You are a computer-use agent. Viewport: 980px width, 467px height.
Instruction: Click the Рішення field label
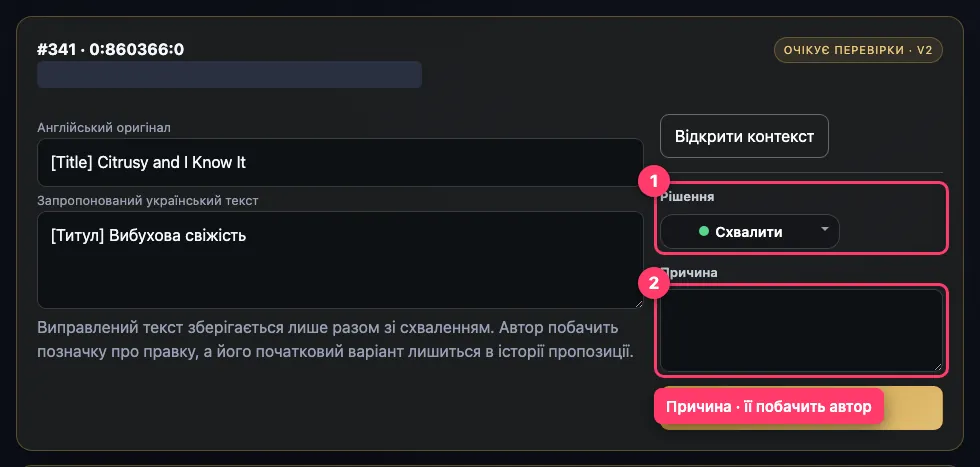(x=688, y=197)
